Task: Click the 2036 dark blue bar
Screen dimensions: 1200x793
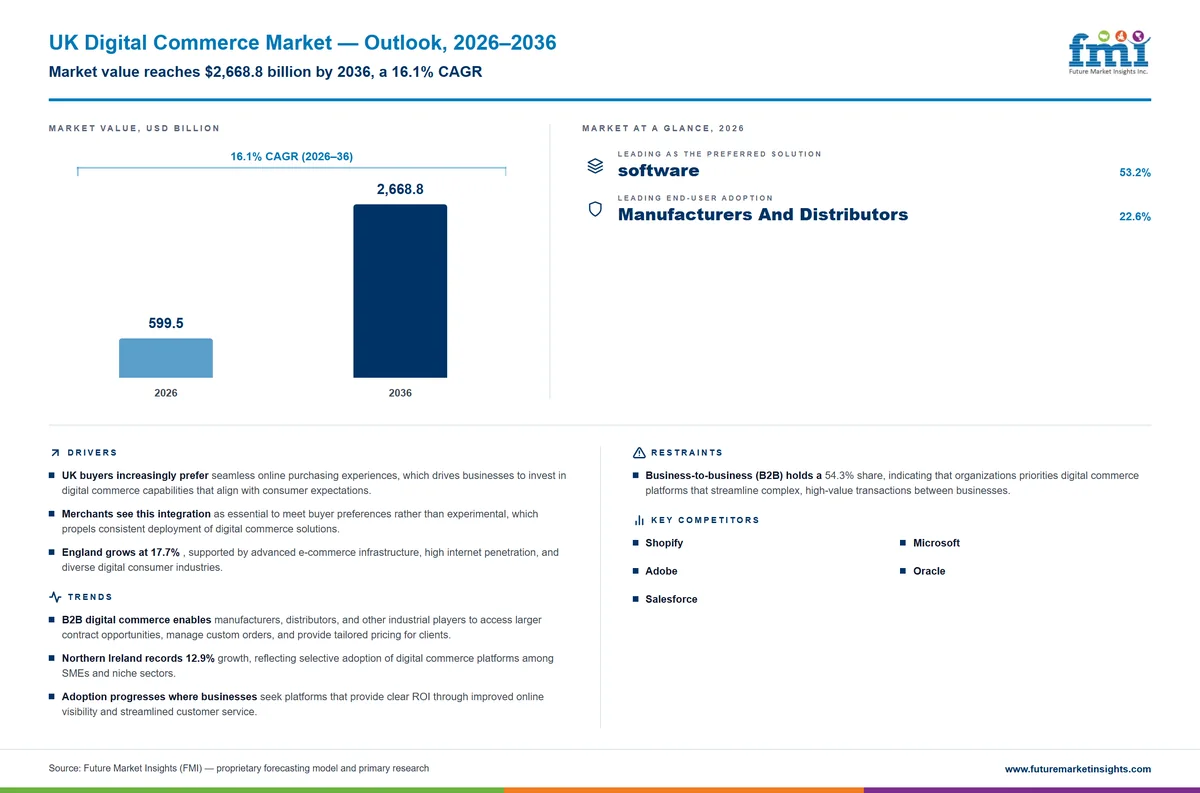Action: click(400, 291)
